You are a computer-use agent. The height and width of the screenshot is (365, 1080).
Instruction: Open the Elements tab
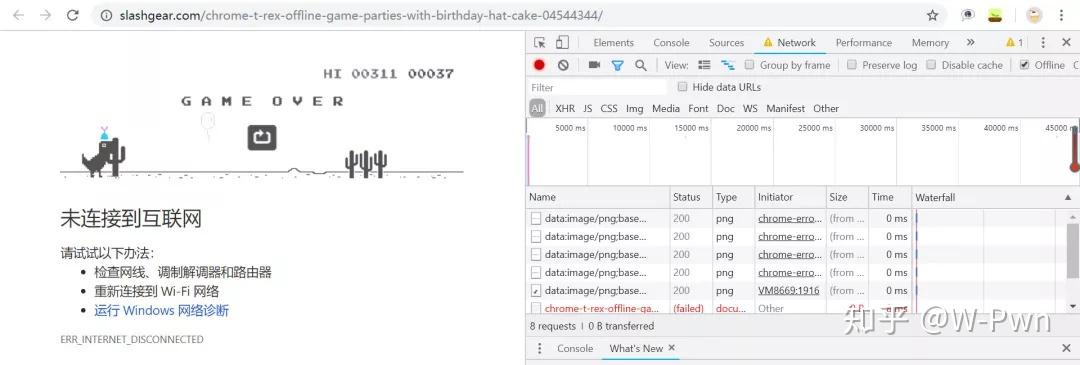(613, 43)
